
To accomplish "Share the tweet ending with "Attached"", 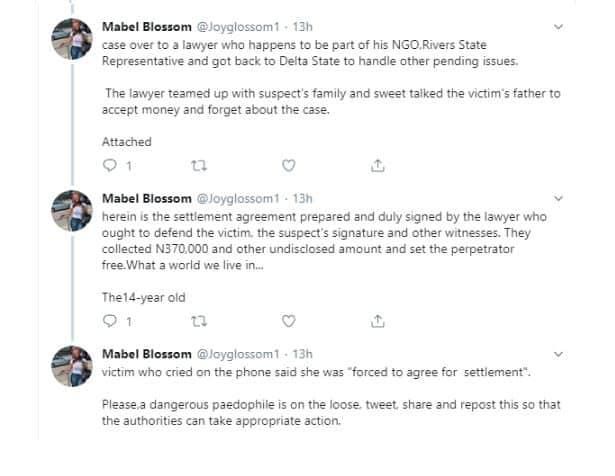I will (378, 165).
